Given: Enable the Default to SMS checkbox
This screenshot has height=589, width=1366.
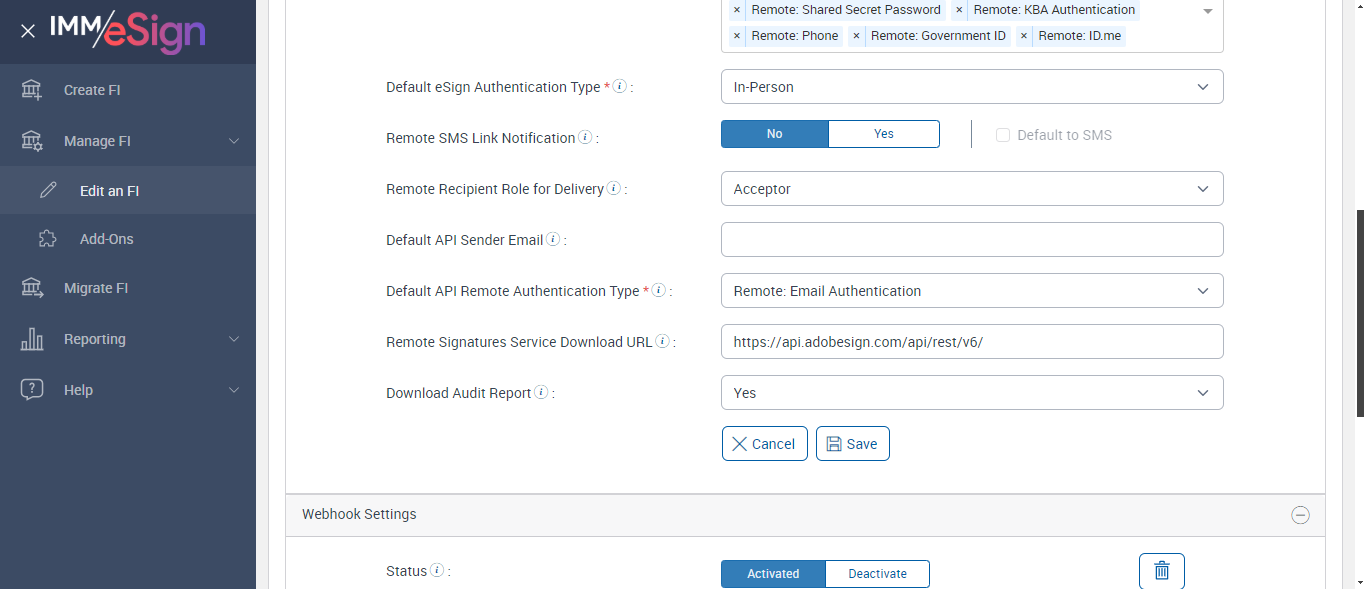Looking at the screenshot, I should point(1003,135).
